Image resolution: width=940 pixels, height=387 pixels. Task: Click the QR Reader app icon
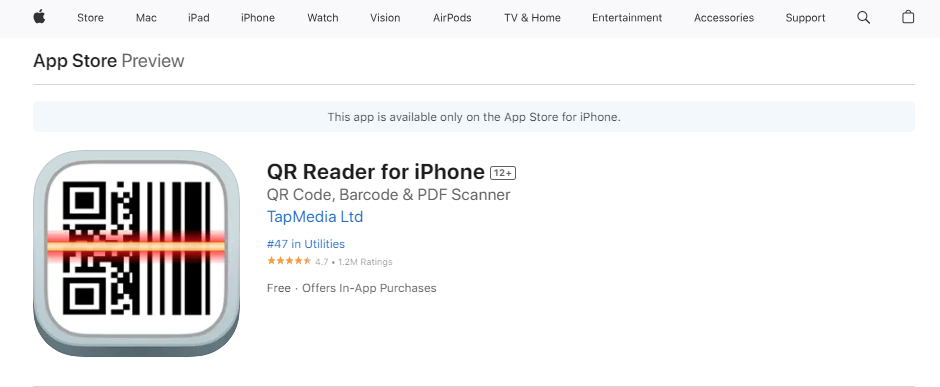pos(136,253)
